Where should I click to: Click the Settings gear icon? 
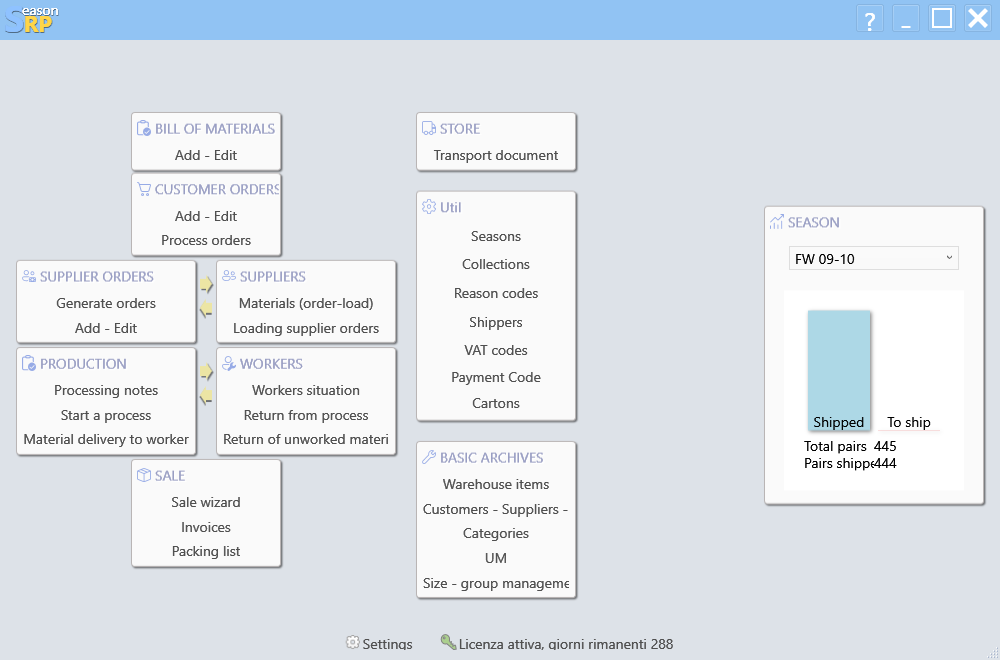353,642
